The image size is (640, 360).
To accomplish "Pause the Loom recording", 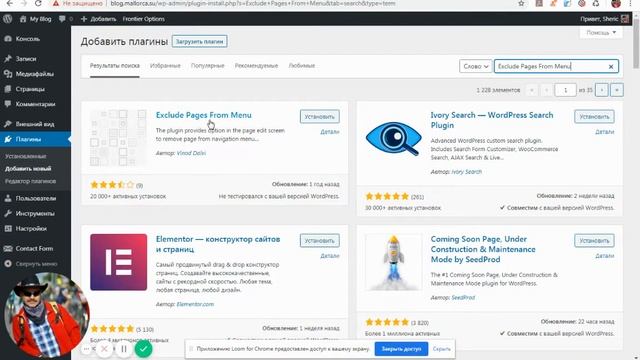I will [x=124, y=349].
